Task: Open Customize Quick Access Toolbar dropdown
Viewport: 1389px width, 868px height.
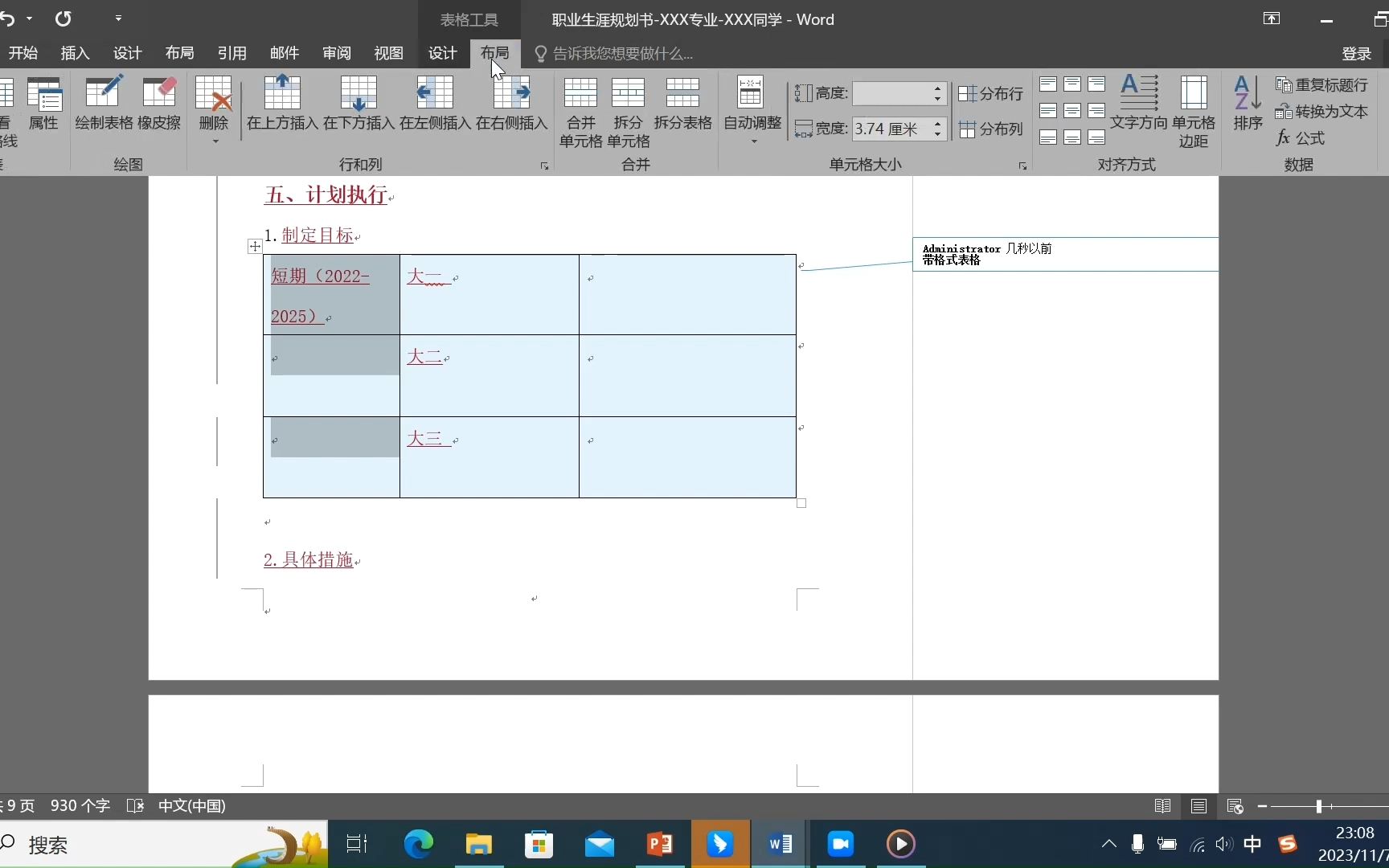Action: [x=118, y=18]
